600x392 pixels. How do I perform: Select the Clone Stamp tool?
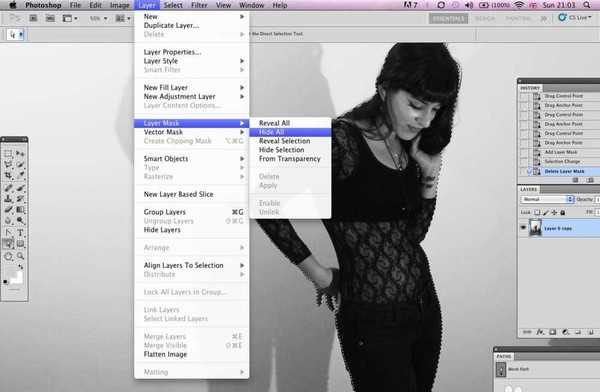[8, 198]
